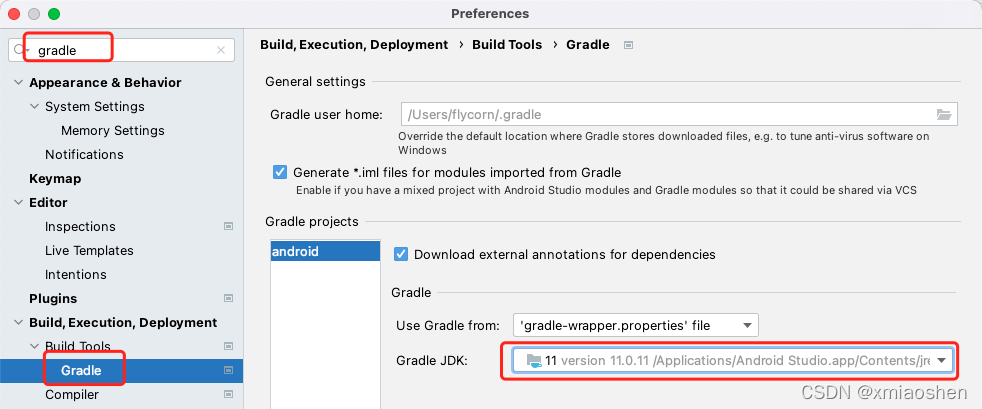Select the Gradle item in settings tree

121,370
